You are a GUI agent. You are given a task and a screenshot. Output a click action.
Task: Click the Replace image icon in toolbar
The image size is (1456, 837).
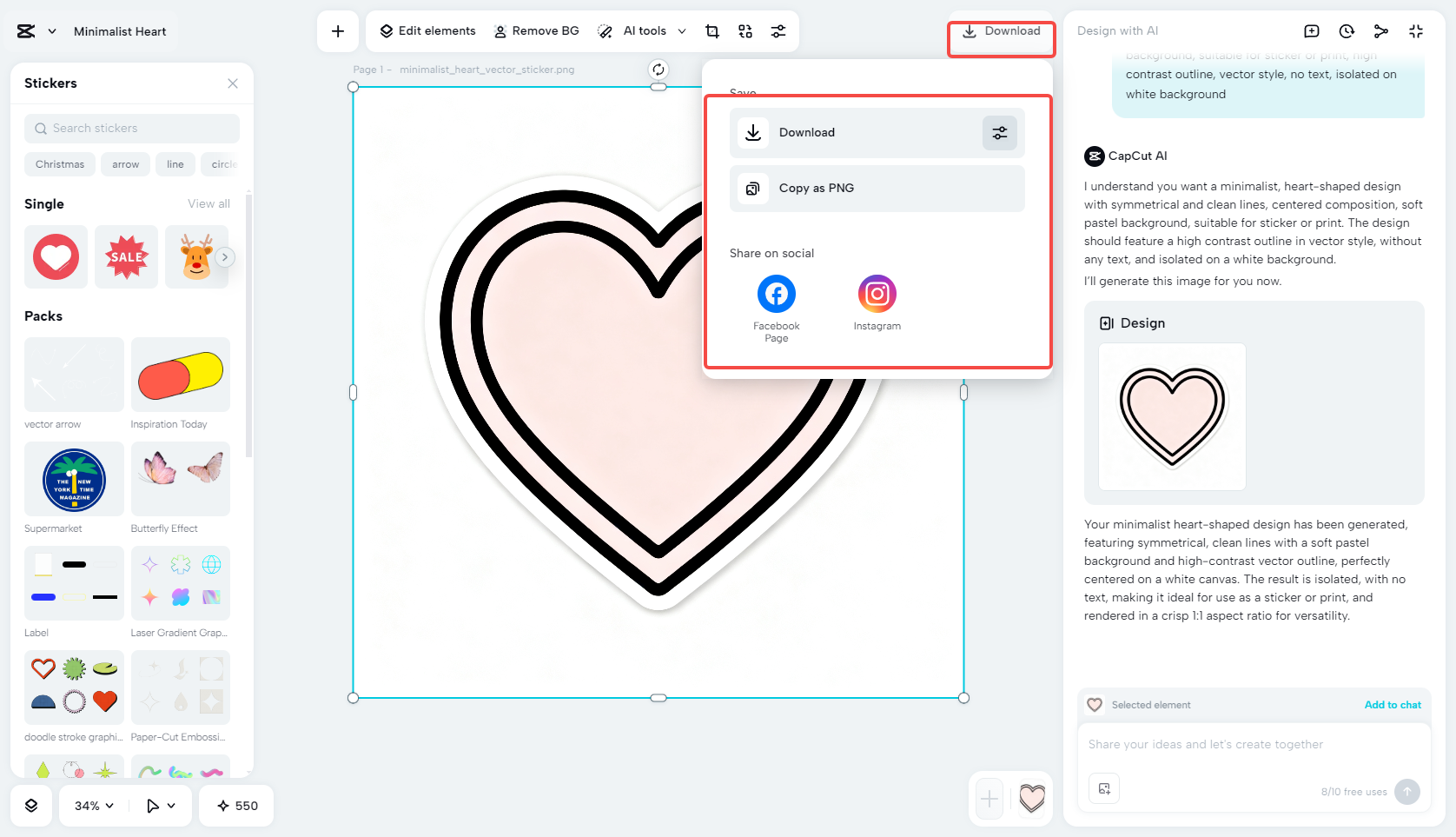pos(745,30)
